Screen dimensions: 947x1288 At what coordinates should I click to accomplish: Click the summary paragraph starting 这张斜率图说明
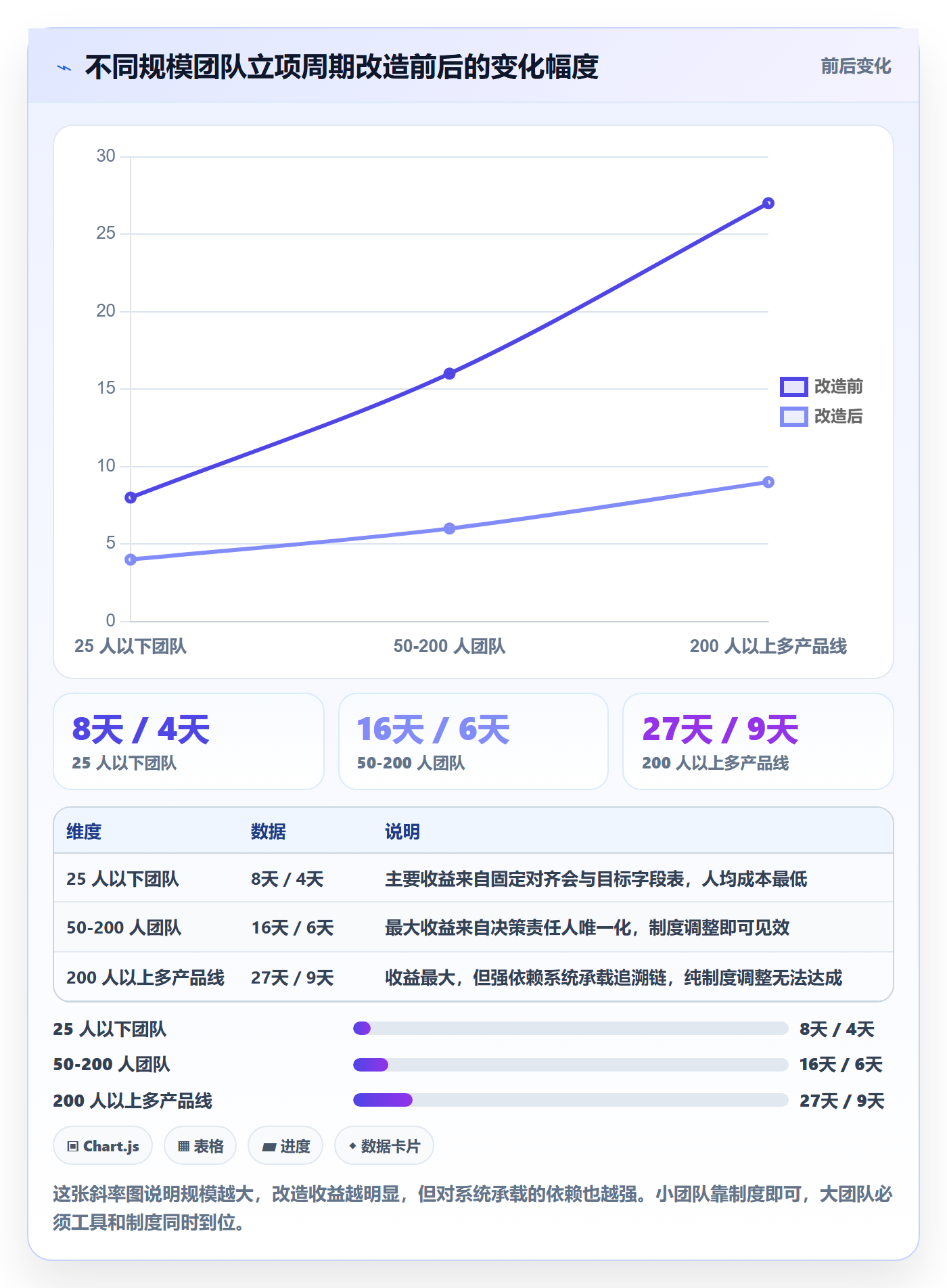click(473, 1208)
